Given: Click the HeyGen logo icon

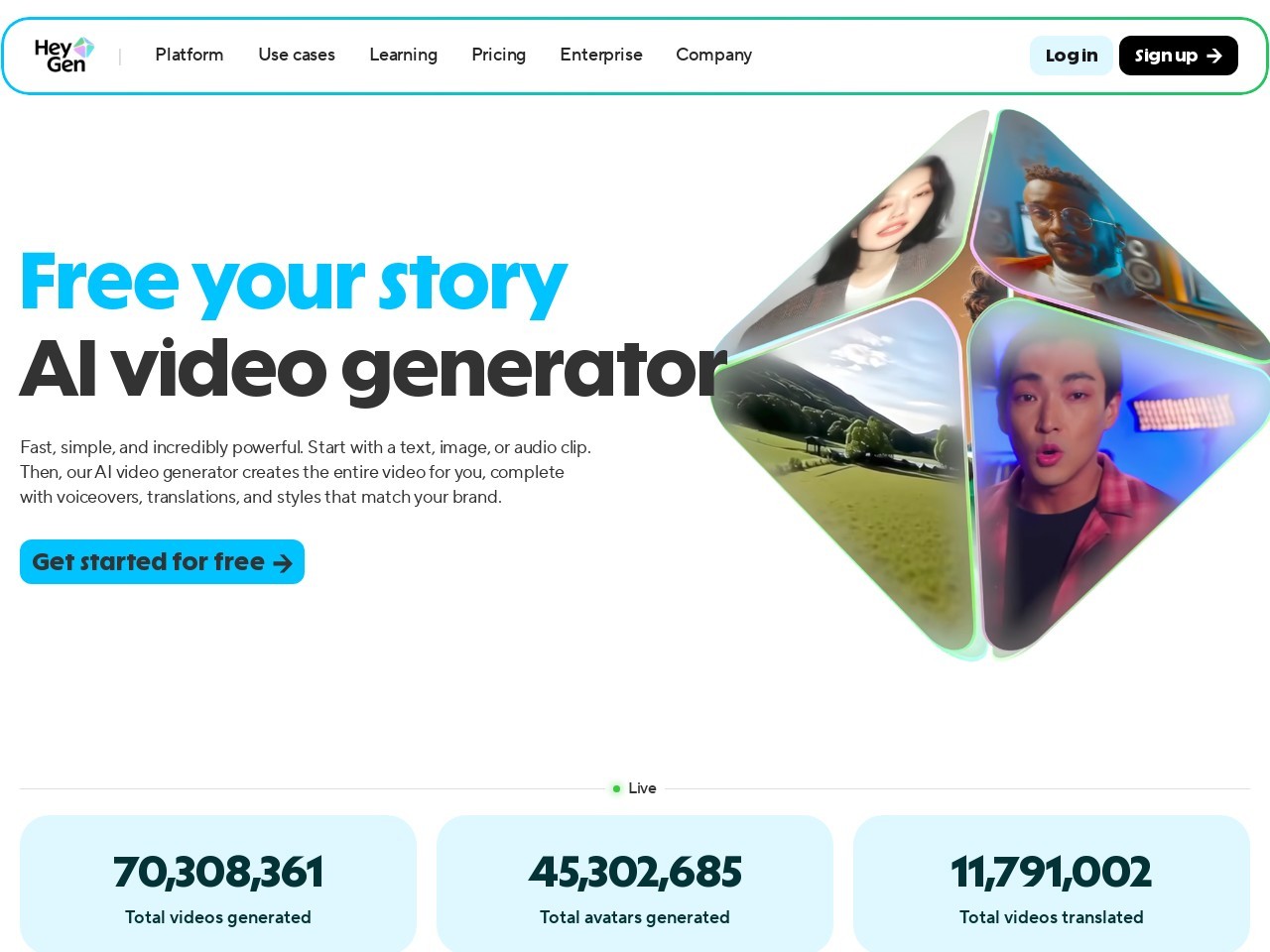Looking at the screenshot, I should pyautogui.click(x=64, y=56).
